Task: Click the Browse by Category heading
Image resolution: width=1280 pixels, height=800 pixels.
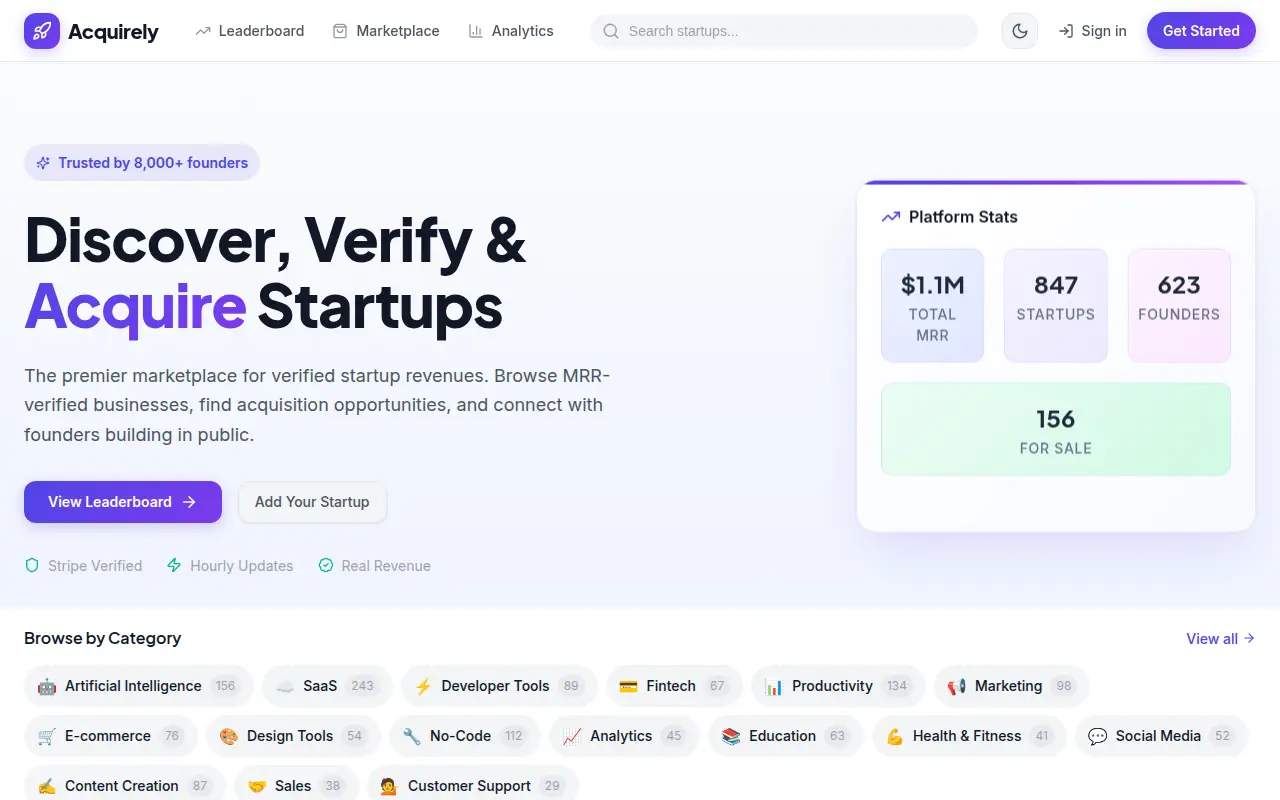Action: coord(103,638)
